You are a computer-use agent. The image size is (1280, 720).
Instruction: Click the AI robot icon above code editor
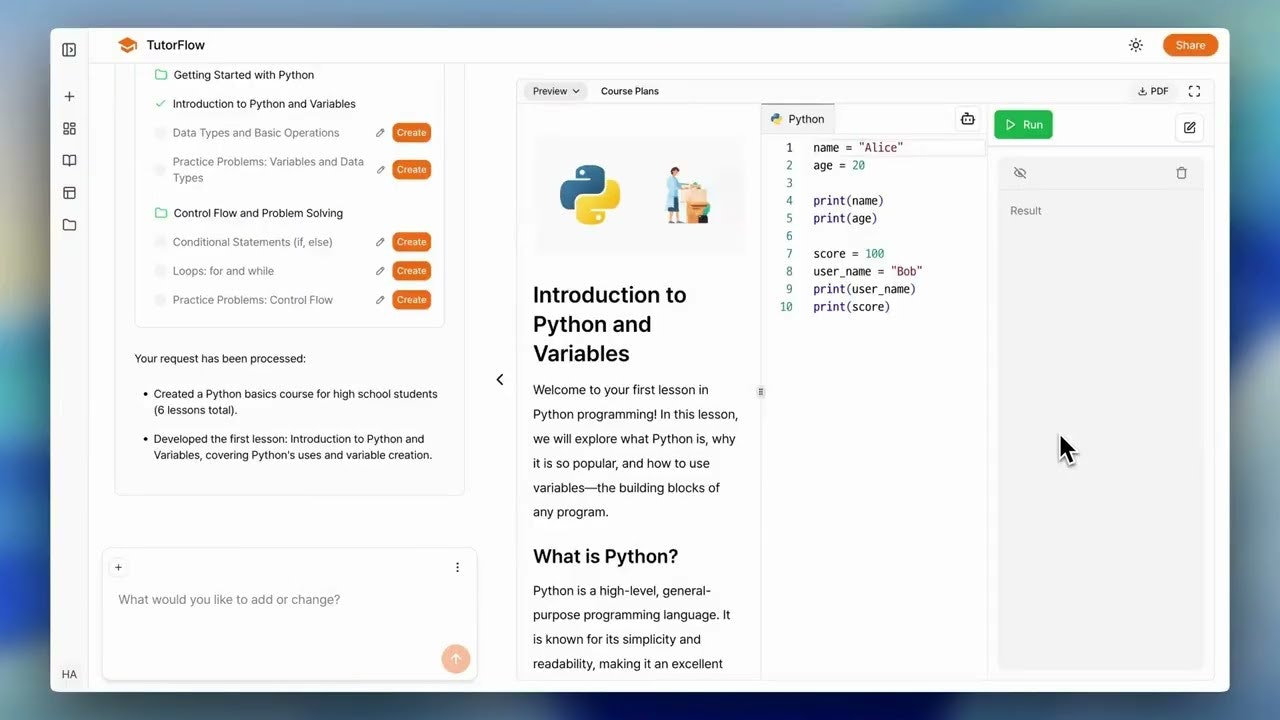pos(967,119)
